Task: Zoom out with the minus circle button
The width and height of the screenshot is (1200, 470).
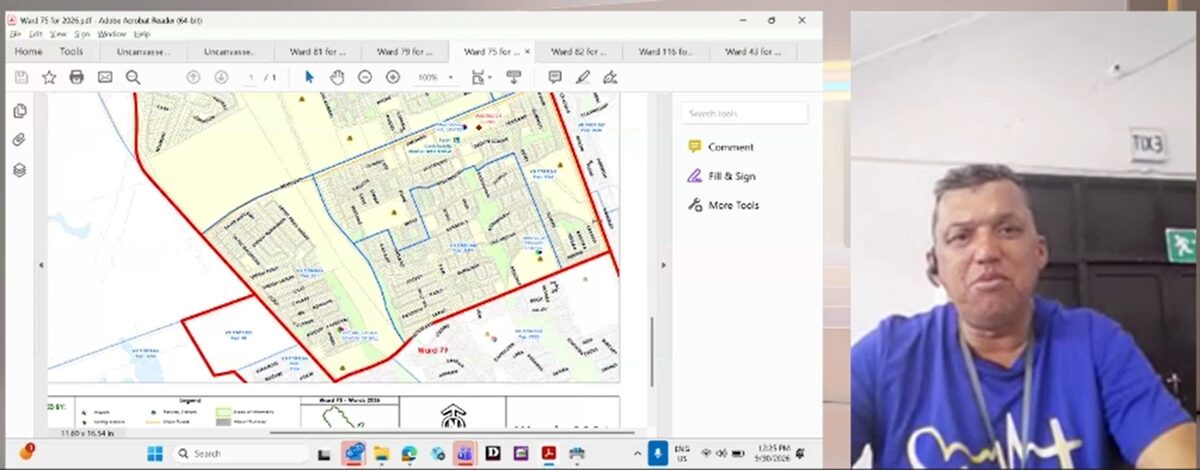Action: pos(365,77)
